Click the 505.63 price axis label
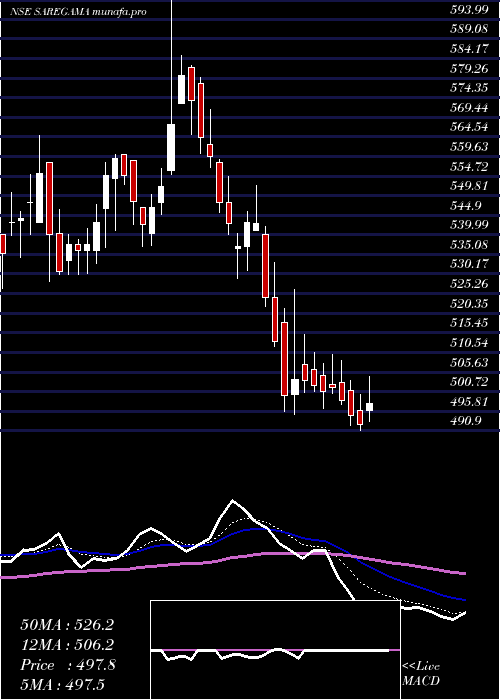This screenshot has width=500, height=700. click(469, 362)
